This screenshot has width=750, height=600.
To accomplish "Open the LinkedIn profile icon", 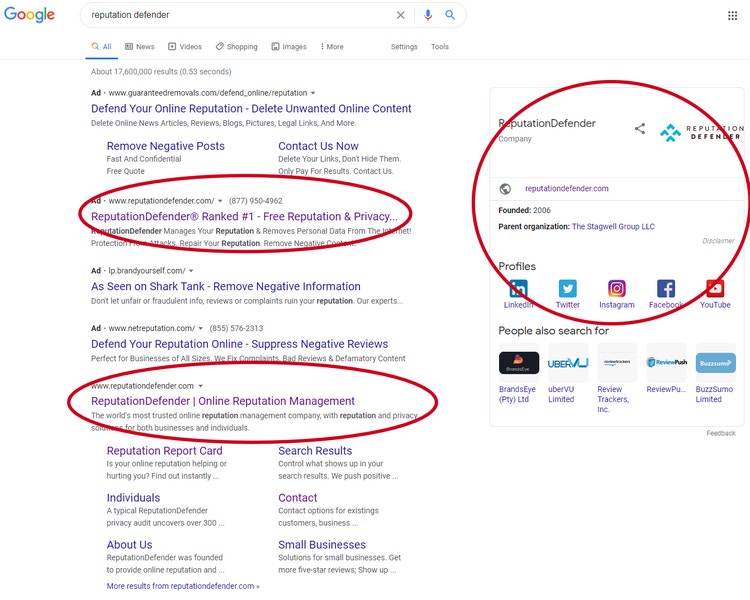I will coord(518,289).
